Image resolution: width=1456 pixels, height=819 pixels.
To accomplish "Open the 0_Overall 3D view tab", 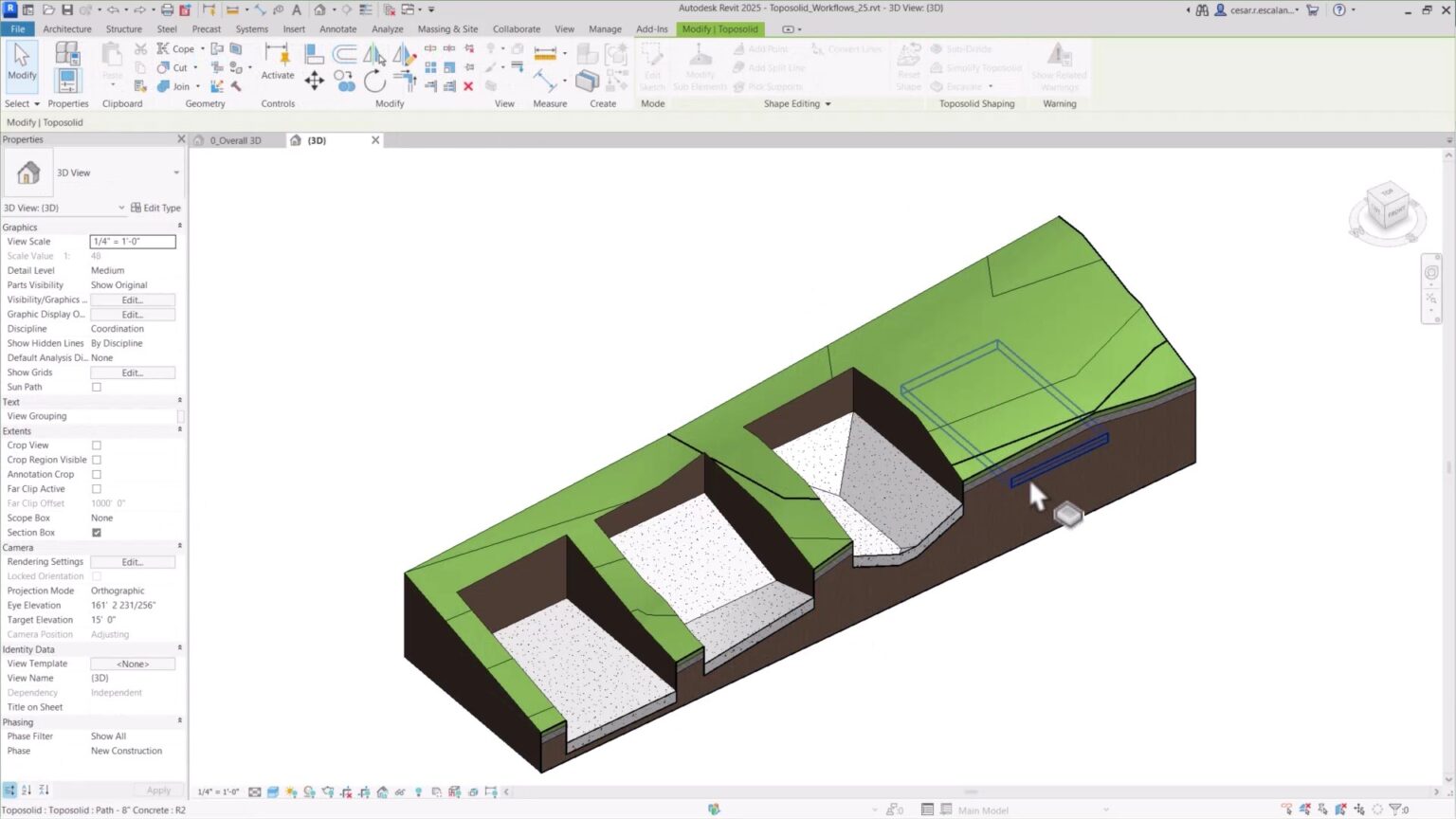I will pyautogui.click(x=235, y=139).
